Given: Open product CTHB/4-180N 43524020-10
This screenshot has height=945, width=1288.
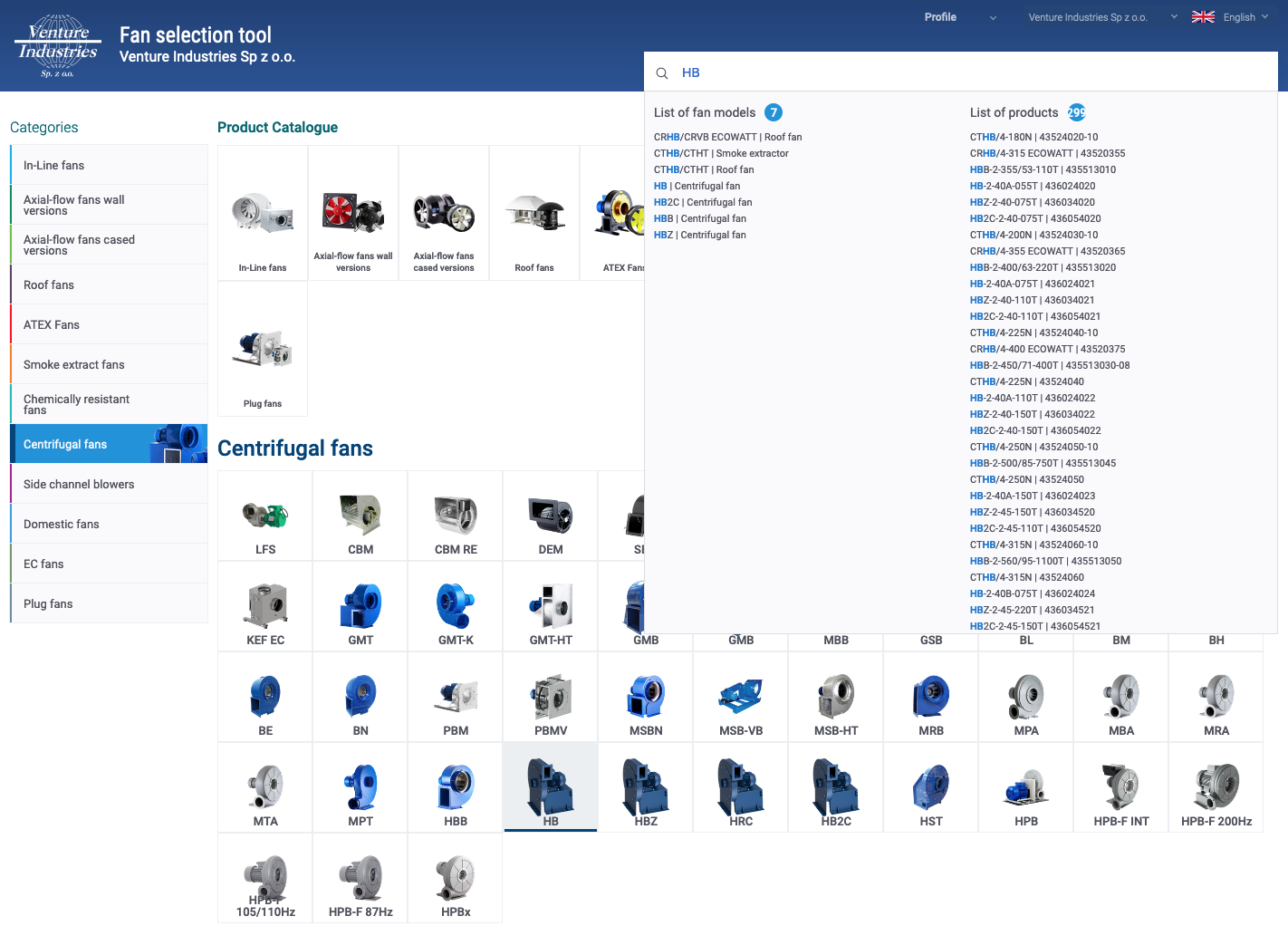Looking at the screenshot, I should click(1033, 137).
